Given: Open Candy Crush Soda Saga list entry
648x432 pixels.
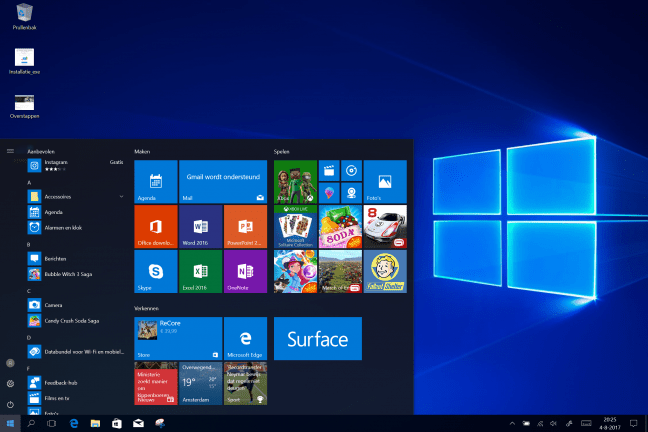Looking at the screenshot, I should pos(76,320).
